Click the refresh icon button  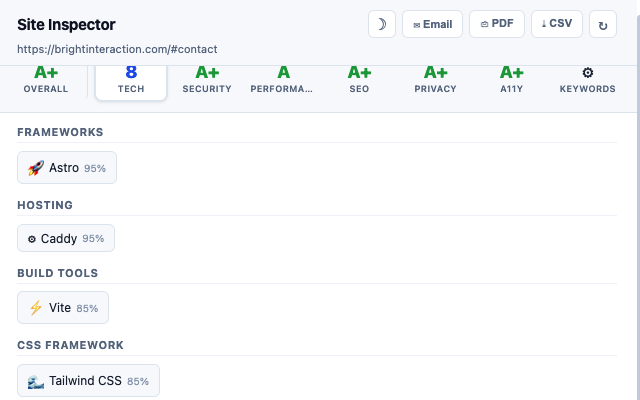pos(603,24)
